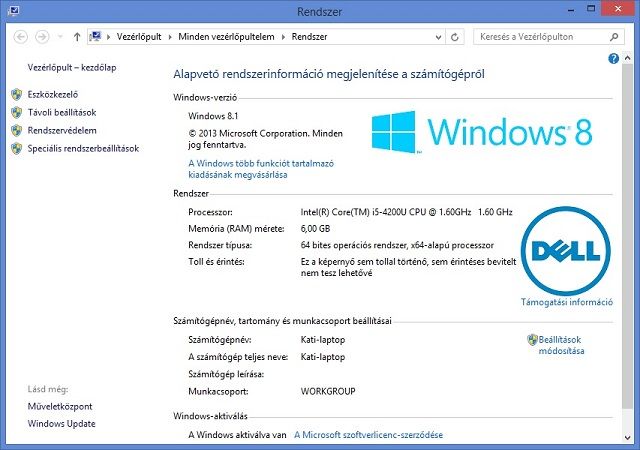Image resolution: width=640 pixels, height=450 pixels.
Task: Open A Microsoft szoftverlicenc-szerződése link
Action: pos(368,435)
